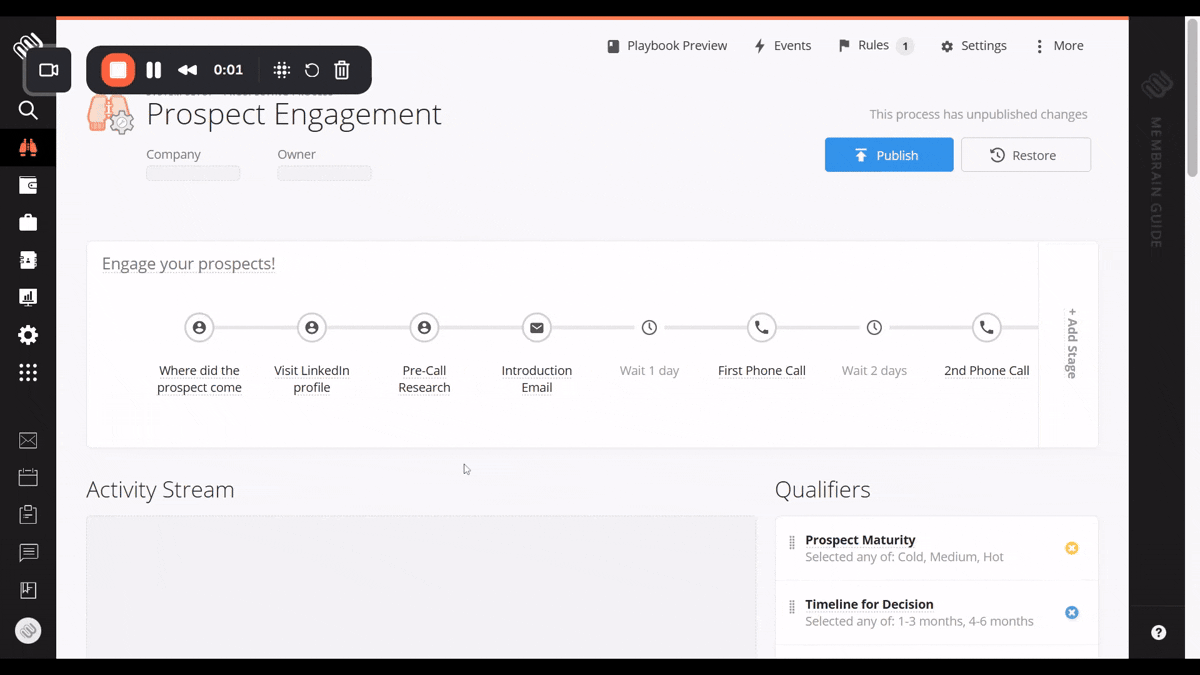Open the email envelope icon in sidebar
Screen dimensions: 1200x675
coord(28,441)
